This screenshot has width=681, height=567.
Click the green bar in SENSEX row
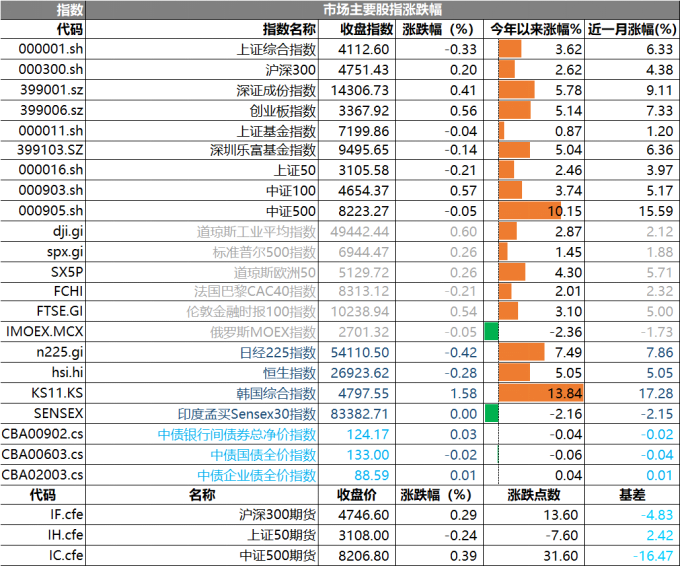click(x=491, y=413)
